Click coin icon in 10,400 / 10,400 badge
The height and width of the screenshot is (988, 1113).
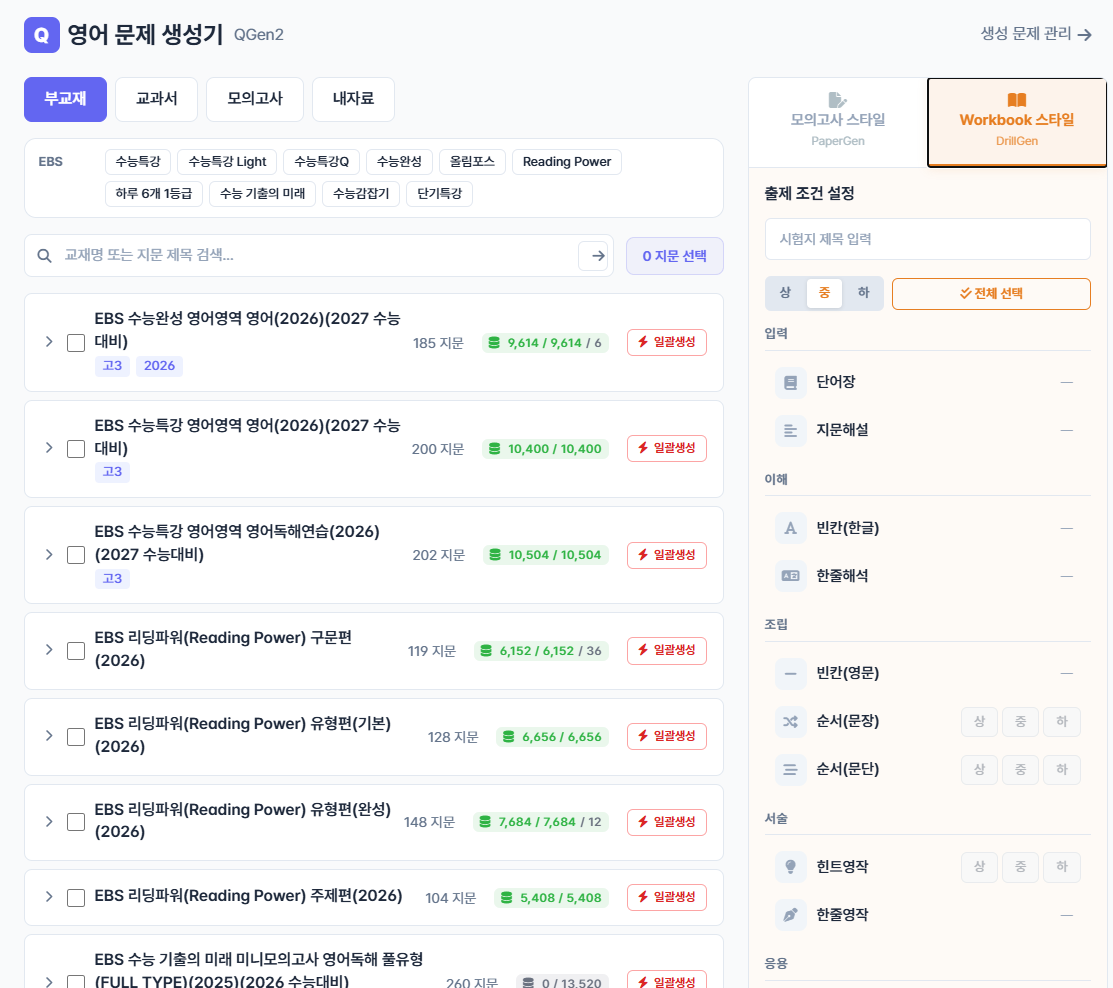pyautogui.click(x=495, y=449)
